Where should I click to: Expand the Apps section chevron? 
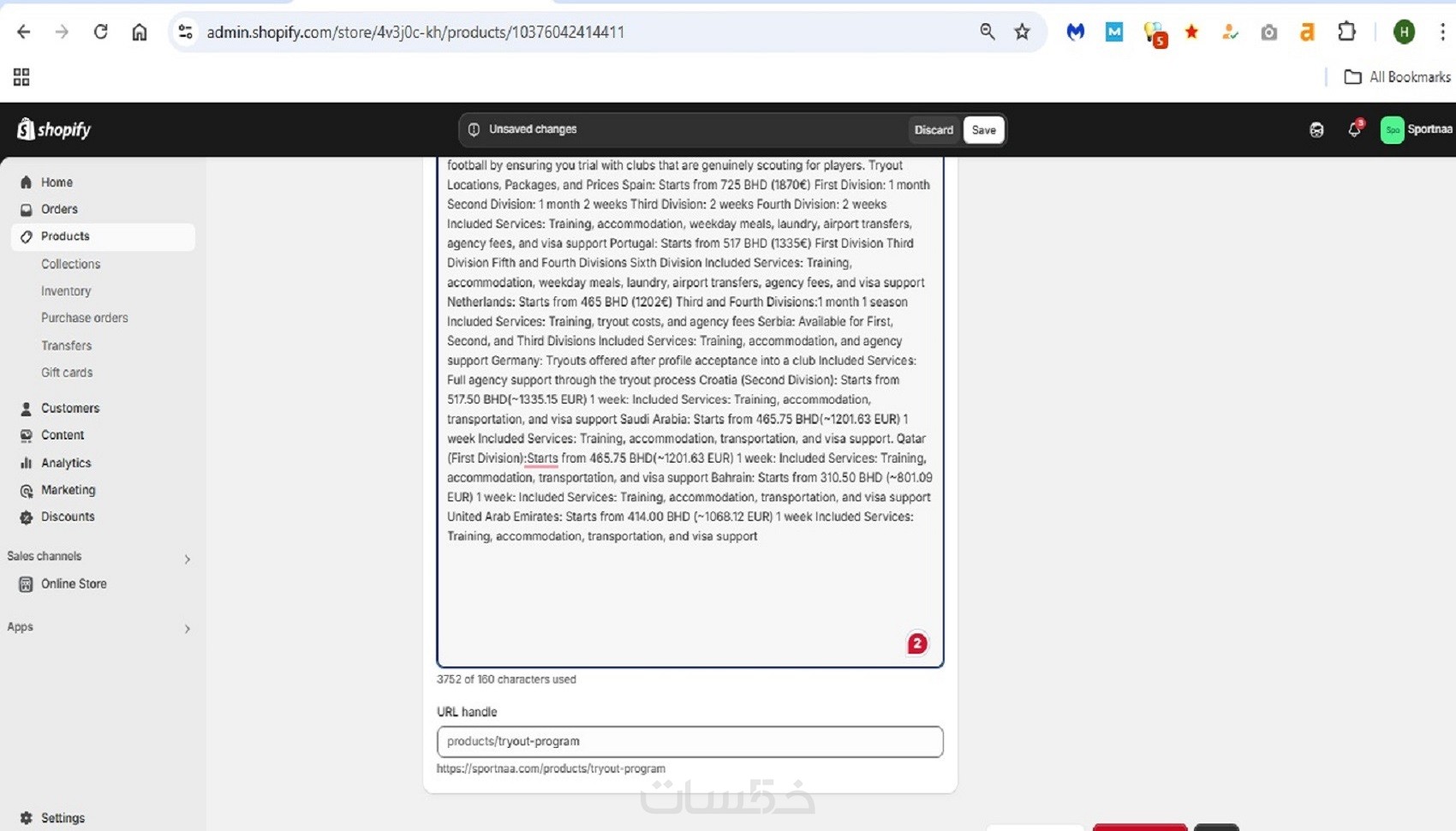pyautogui.click(x=187, y=629)
